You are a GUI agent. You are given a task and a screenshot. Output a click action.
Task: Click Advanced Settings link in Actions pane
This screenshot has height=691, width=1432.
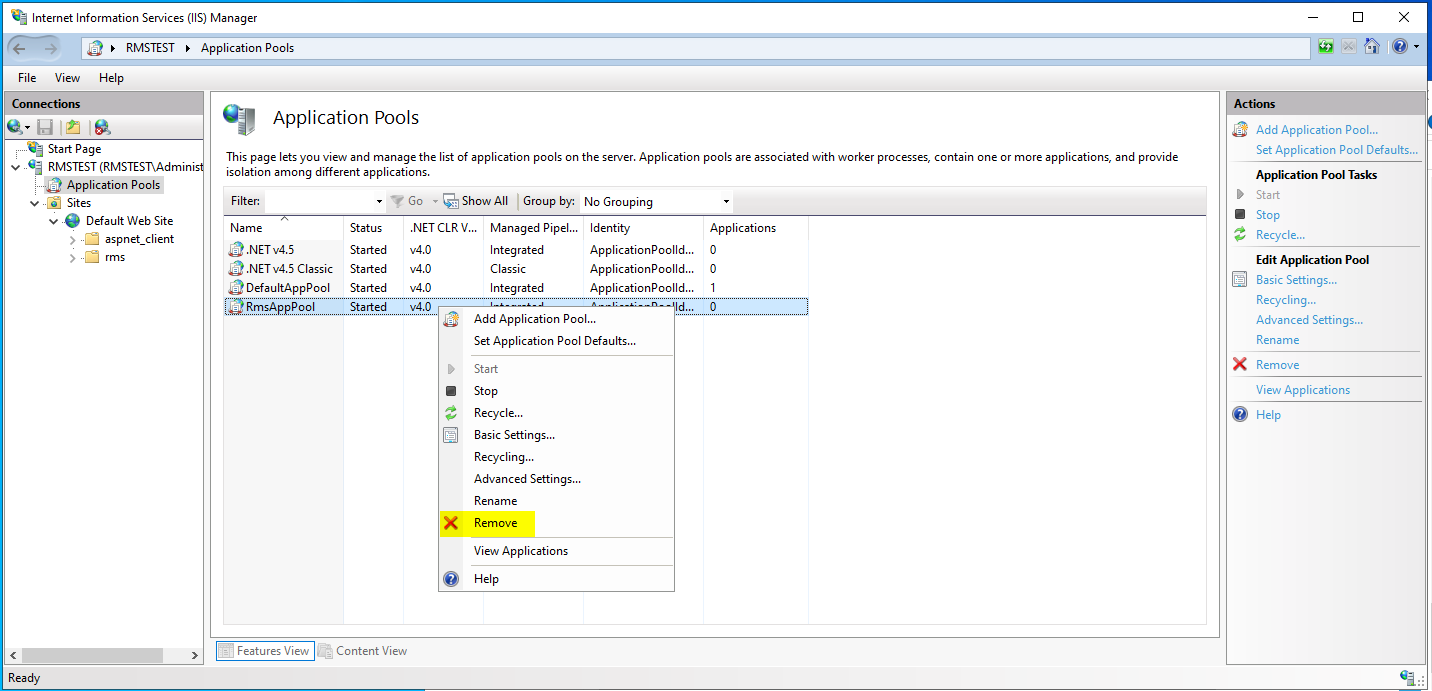[x=1309, y=320]
